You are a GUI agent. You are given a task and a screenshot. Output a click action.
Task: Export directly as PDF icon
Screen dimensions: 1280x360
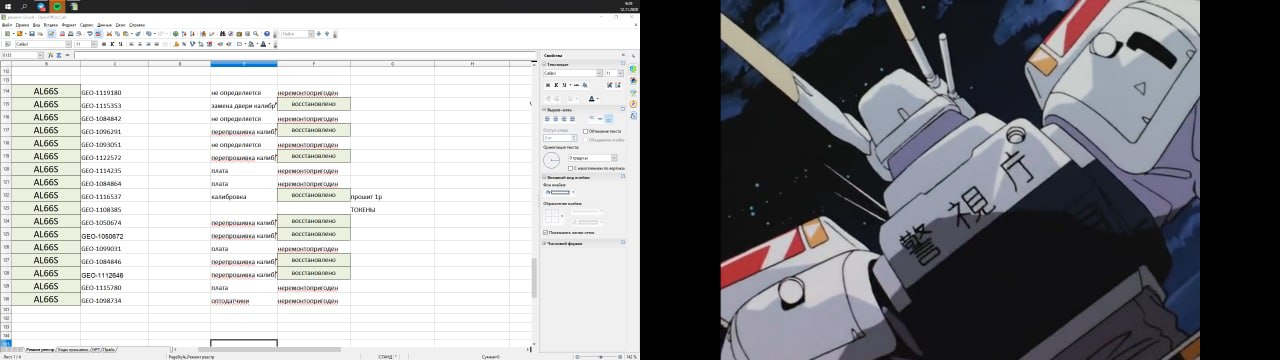click(62, 34)
